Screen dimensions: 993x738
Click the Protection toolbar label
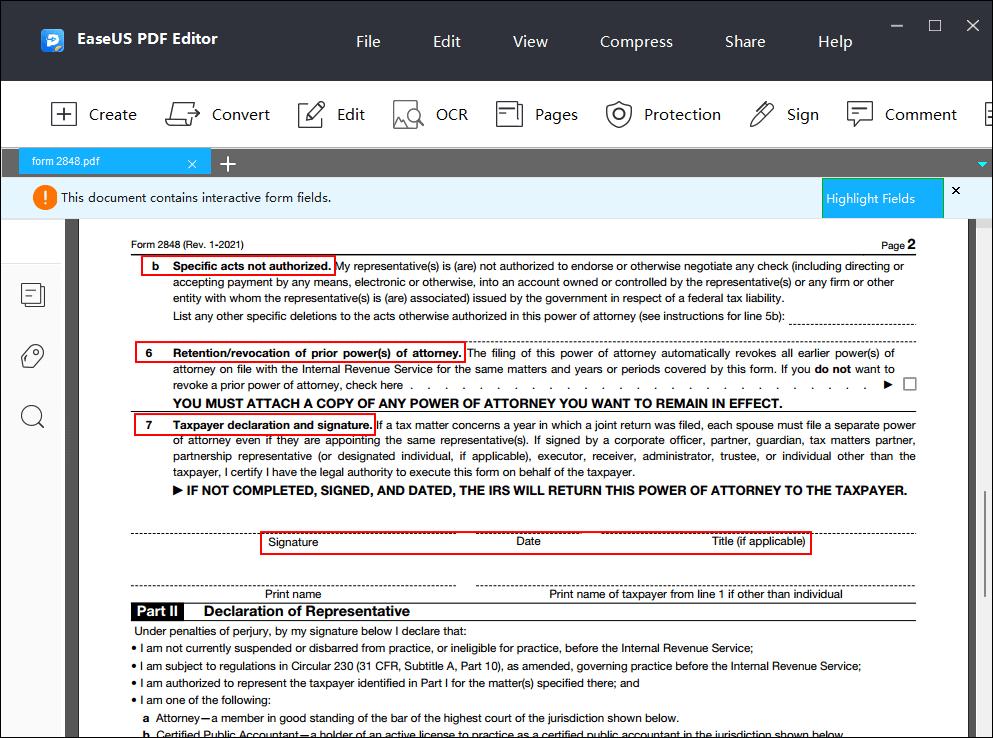[x=682, y=115]
